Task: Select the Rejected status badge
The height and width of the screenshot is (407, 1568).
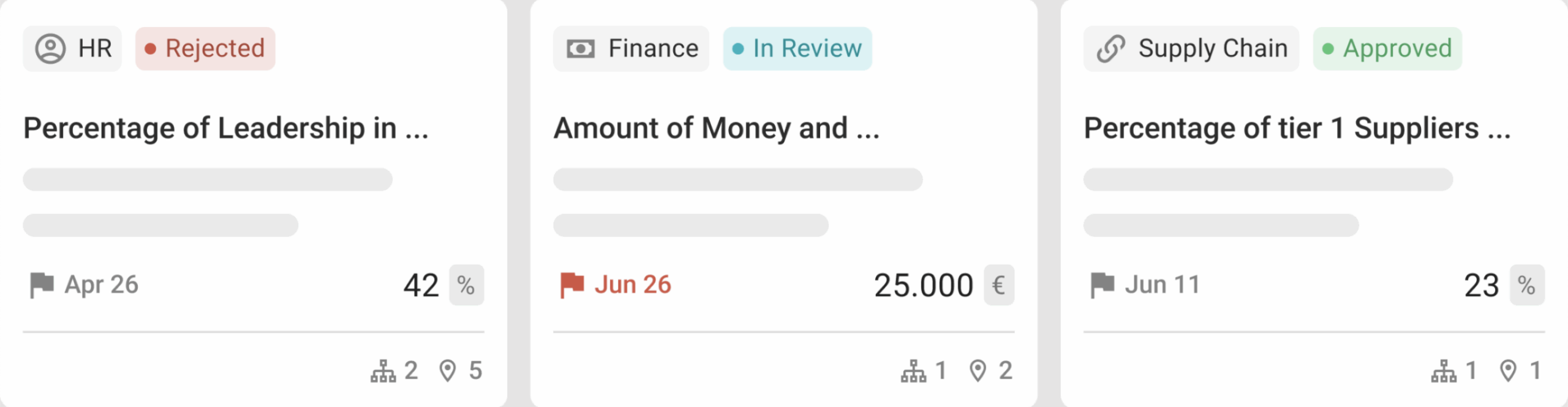Action: click(205, 48)
